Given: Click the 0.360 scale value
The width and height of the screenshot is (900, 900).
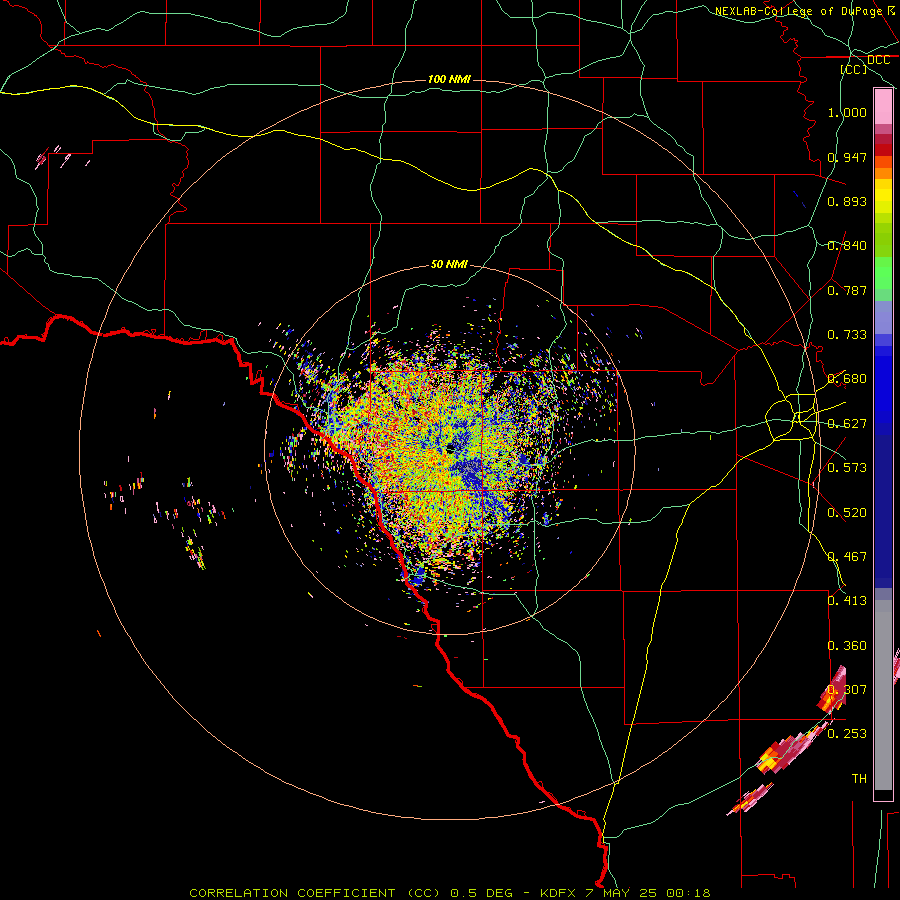Looking at the screenshot, I should click(847, 646).
